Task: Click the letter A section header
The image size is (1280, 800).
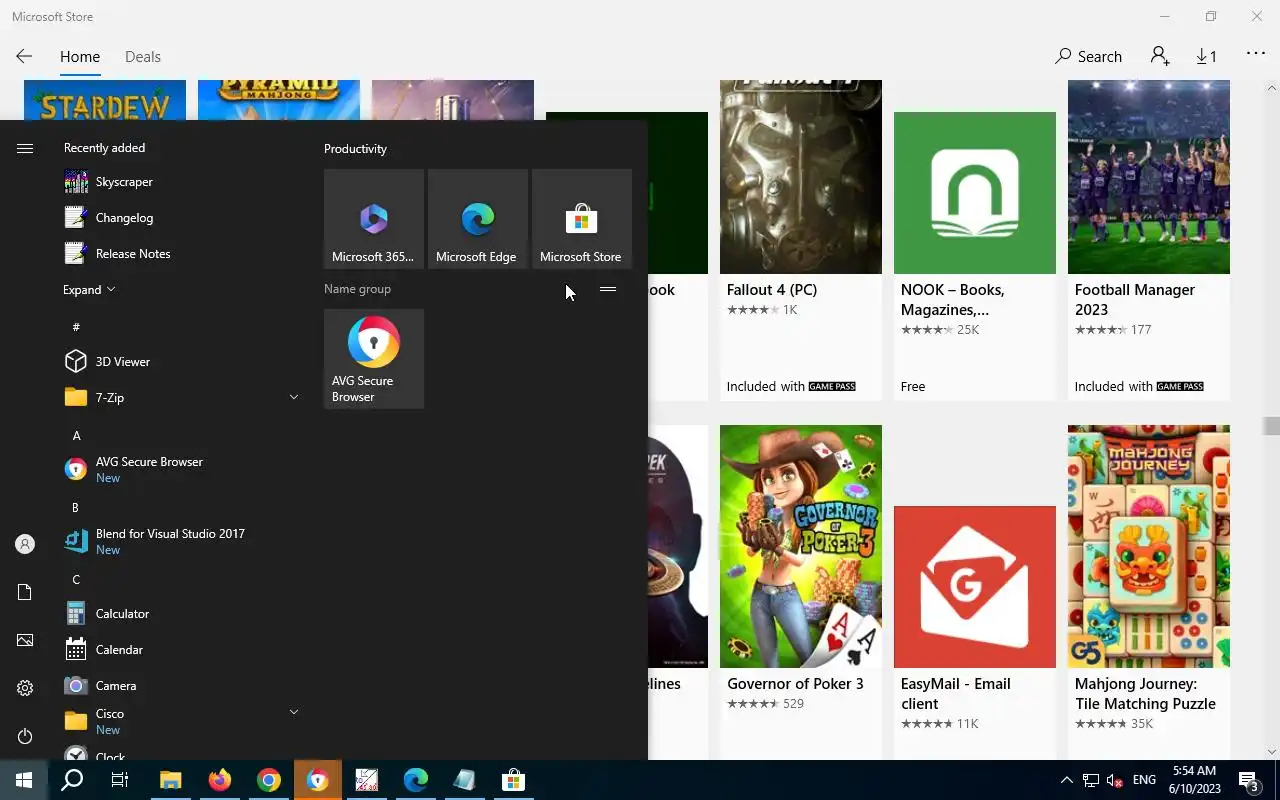Action: tap(77, 436)
